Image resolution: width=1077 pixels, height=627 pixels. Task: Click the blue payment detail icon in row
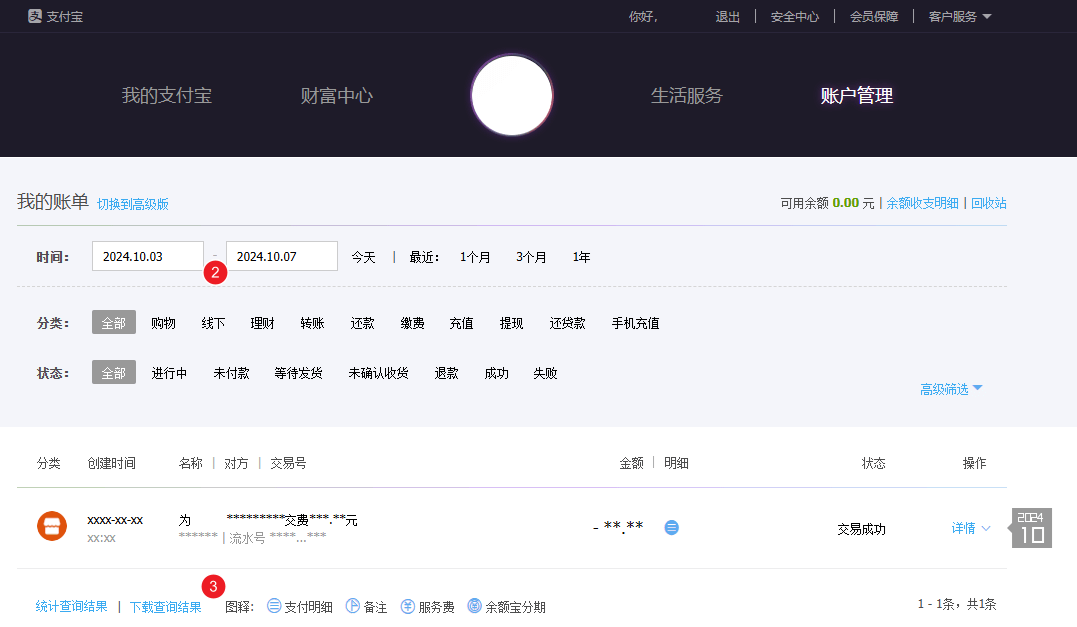coord(672,527)
